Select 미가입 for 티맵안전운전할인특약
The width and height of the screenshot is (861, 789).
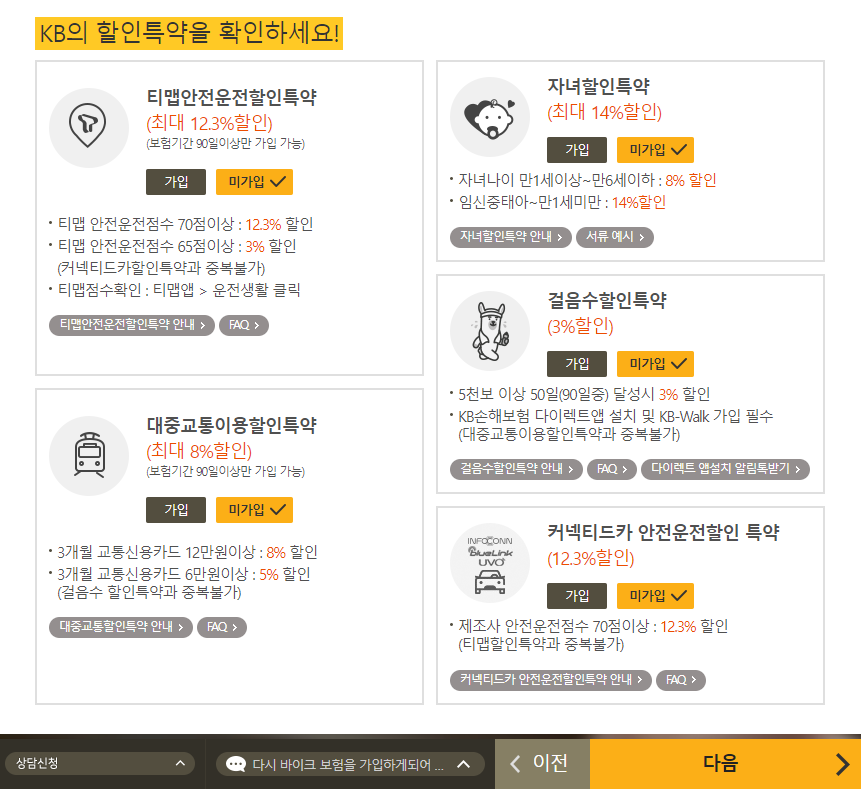coord(254,182)
